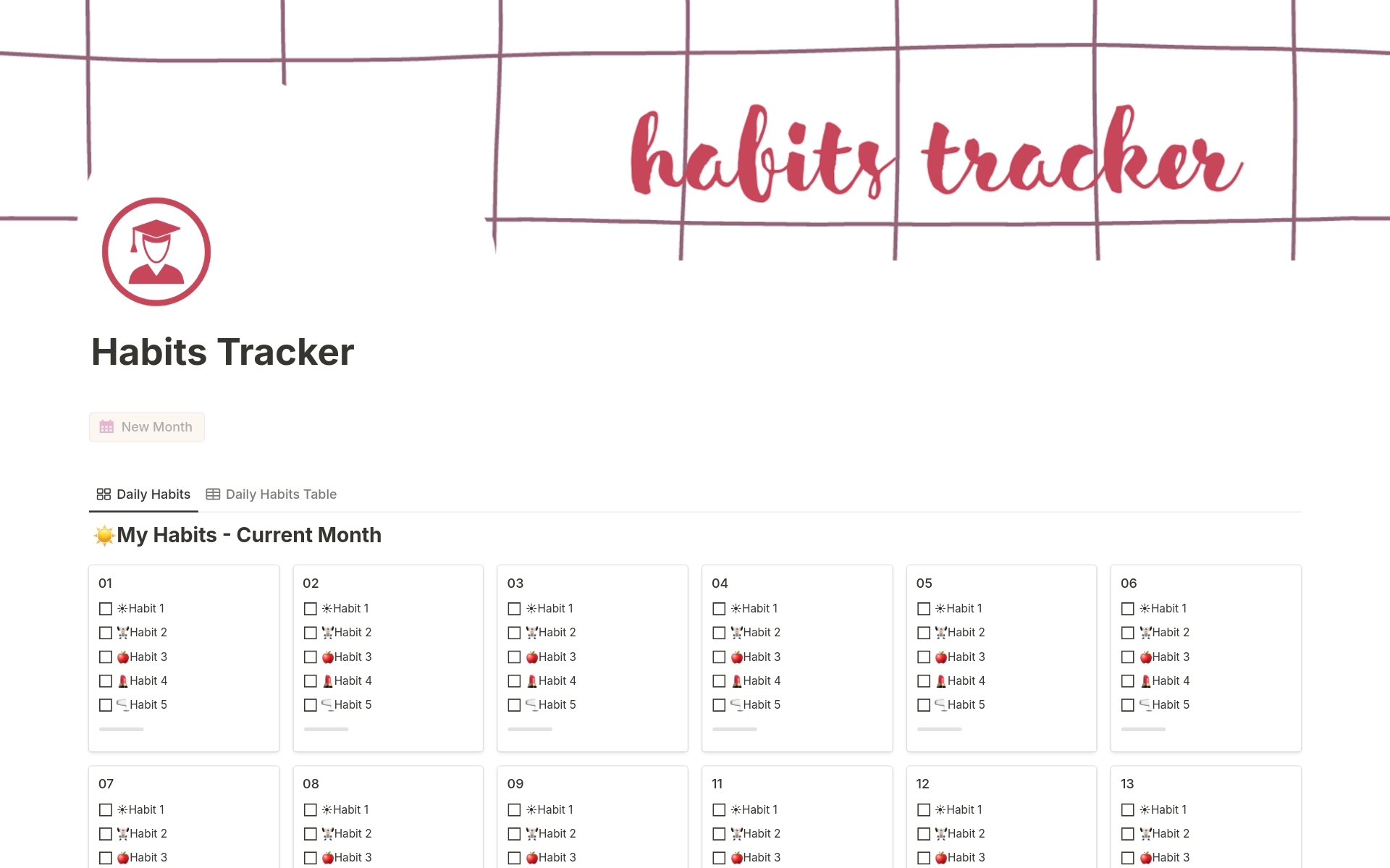Image resolution: width=1390 pixels, height=868 pixels.
Task: Expand day 09 habits card
Action: pos(517,781)
